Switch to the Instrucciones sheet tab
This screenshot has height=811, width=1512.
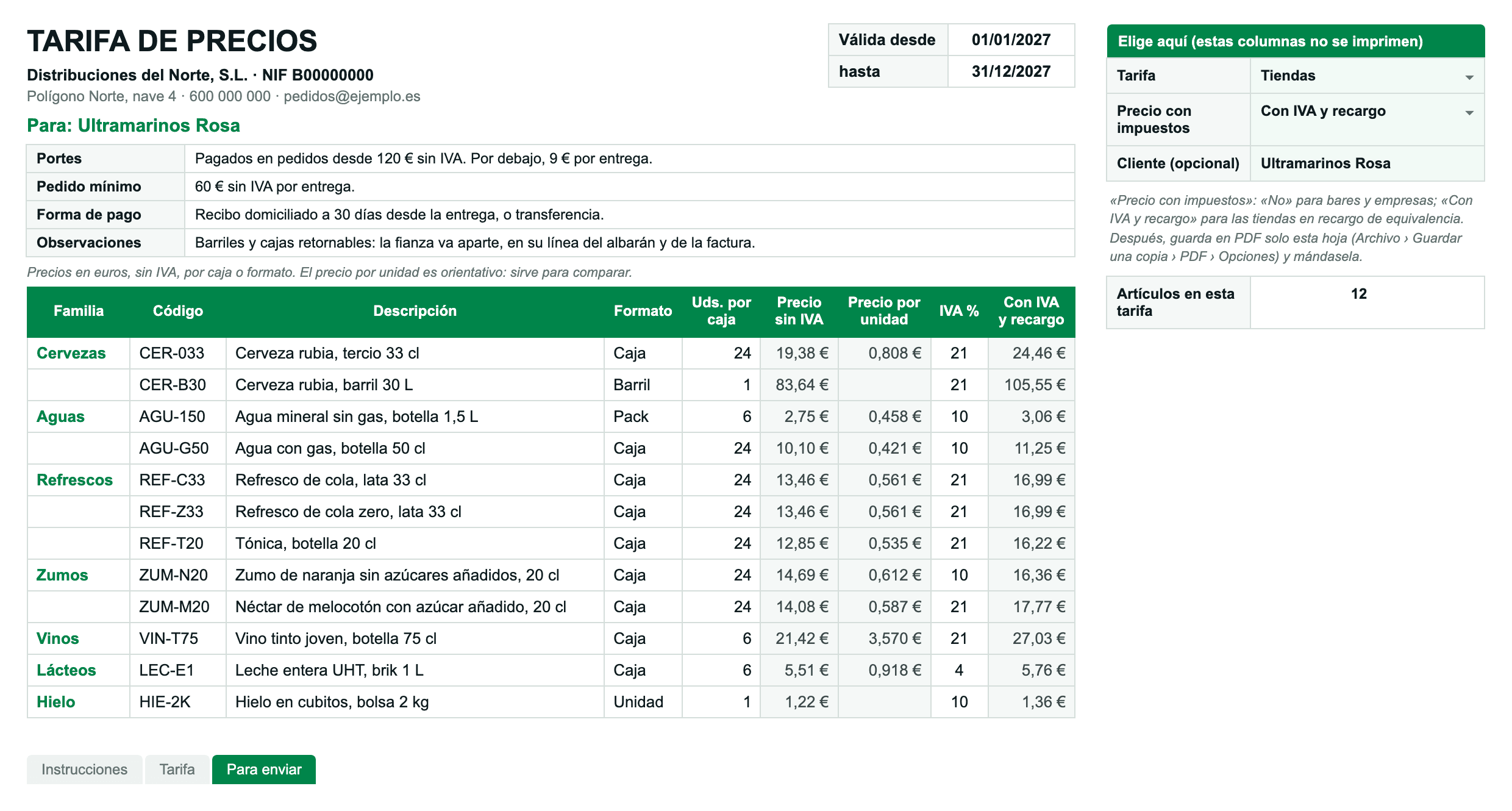click(x=84, y=770)
